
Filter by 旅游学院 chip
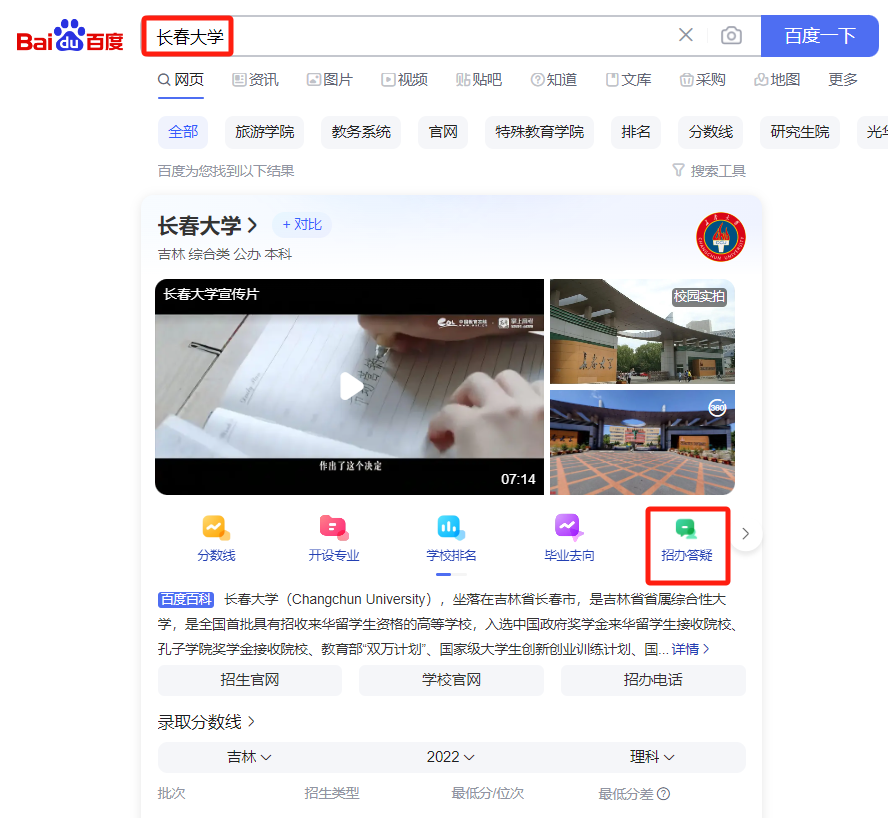point(264,133)
